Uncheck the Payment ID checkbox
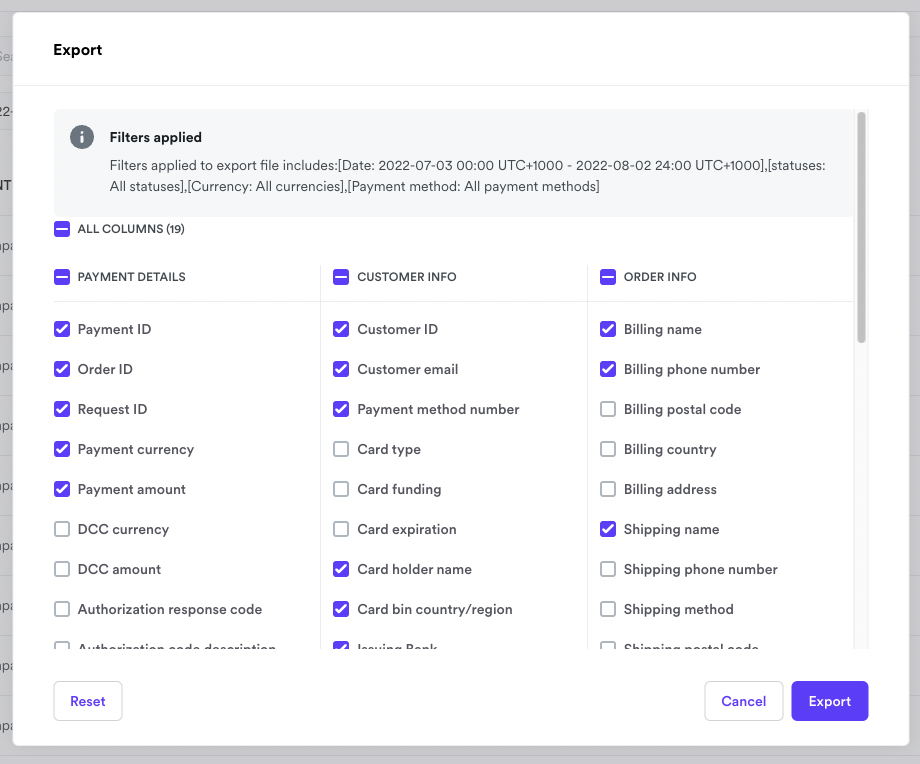The width and height of the screenshot is (920, 764). tap(62, 329)
